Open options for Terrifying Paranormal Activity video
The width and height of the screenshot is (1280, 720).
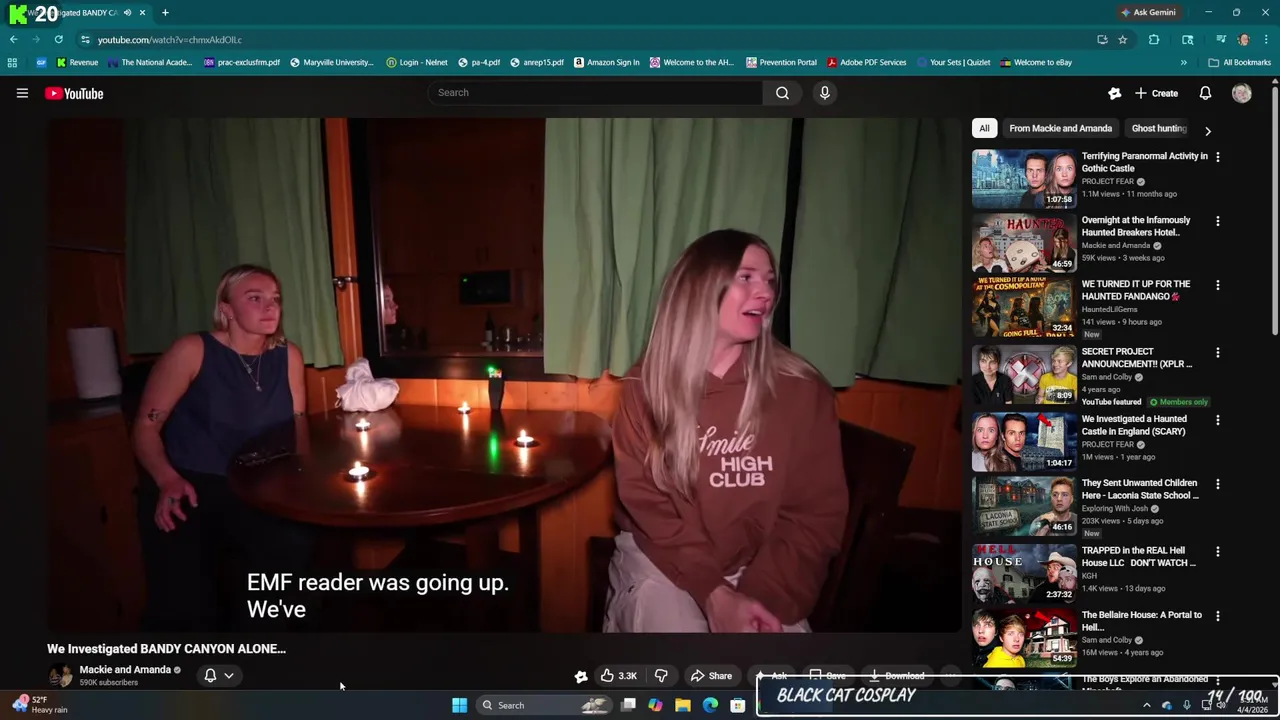click(1217, 157)
